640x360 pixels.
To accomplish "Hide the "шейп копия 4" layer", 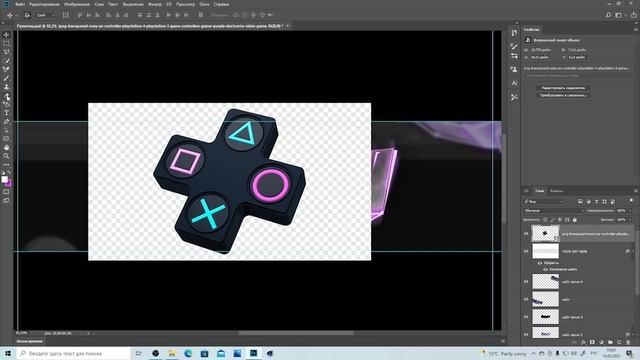I will (x=526, y=282).
